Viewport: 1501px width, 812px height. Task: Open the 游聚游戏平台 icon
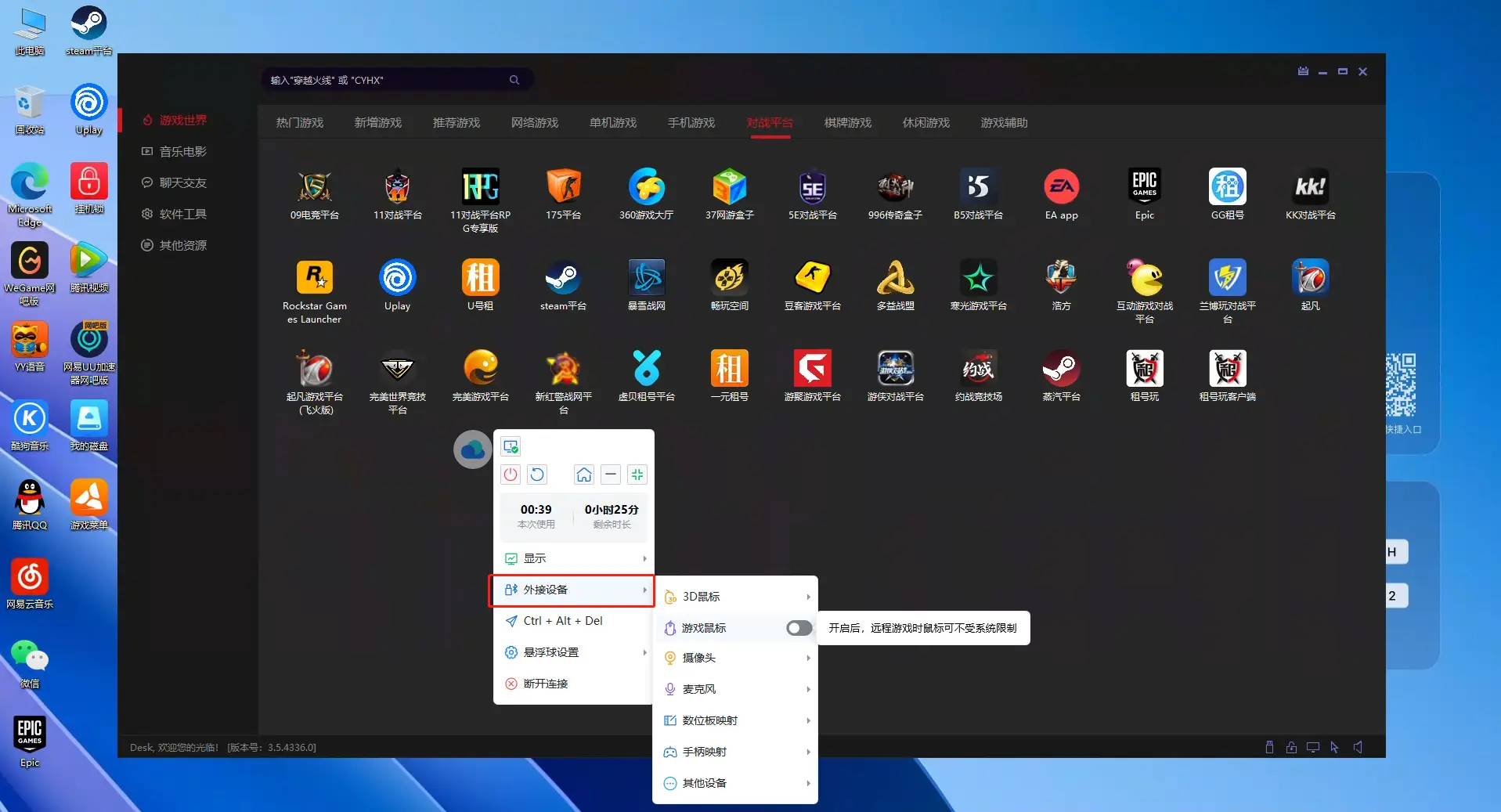point(813,376)
